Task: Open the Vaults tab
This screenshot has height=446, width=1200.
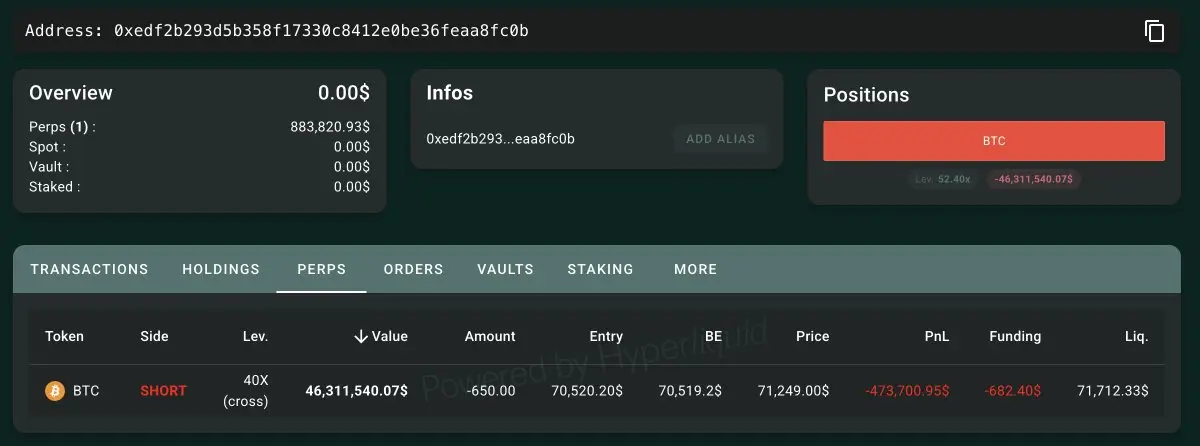Action: (505, 269)
